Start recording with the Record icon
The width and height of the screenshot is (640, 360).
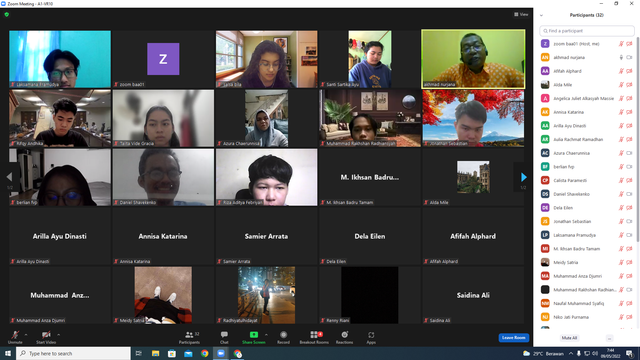click(283, 335)
